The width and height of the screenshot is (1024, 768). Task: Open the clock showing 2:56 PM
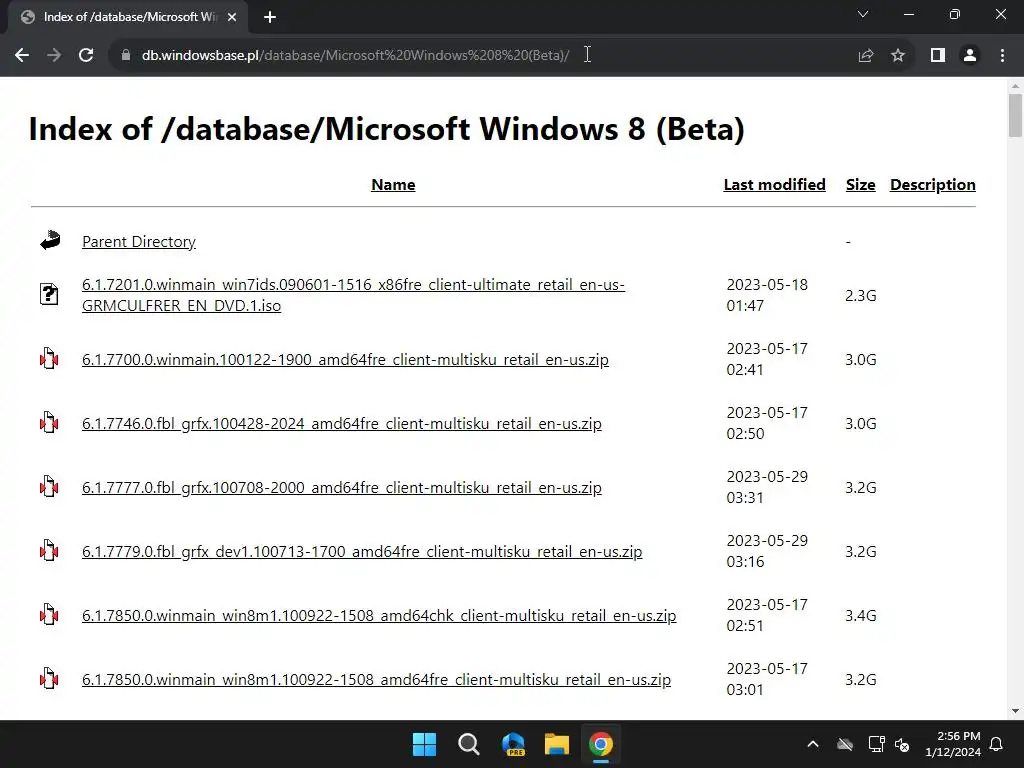953,744
